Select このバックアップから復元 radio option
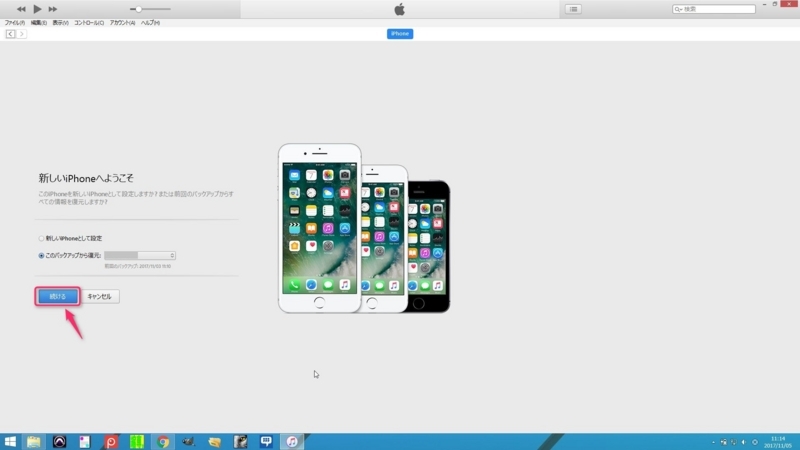This screenshot has height=450, width=800. click(x=41, y=256)
